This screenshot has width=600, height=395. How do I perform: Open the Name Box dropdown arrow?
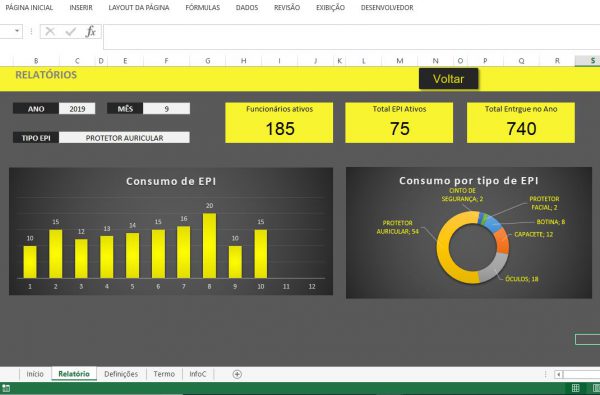(x=17, y=31)
